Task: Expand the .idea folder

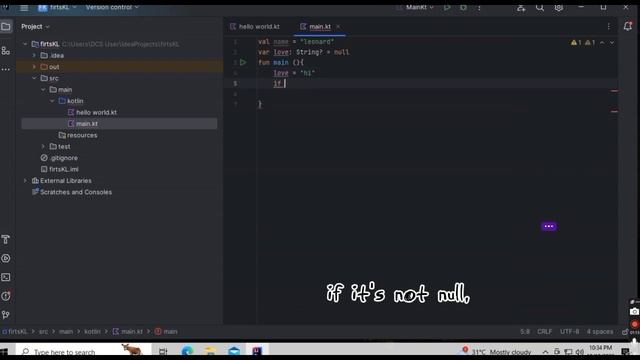Action: (34, 56)
